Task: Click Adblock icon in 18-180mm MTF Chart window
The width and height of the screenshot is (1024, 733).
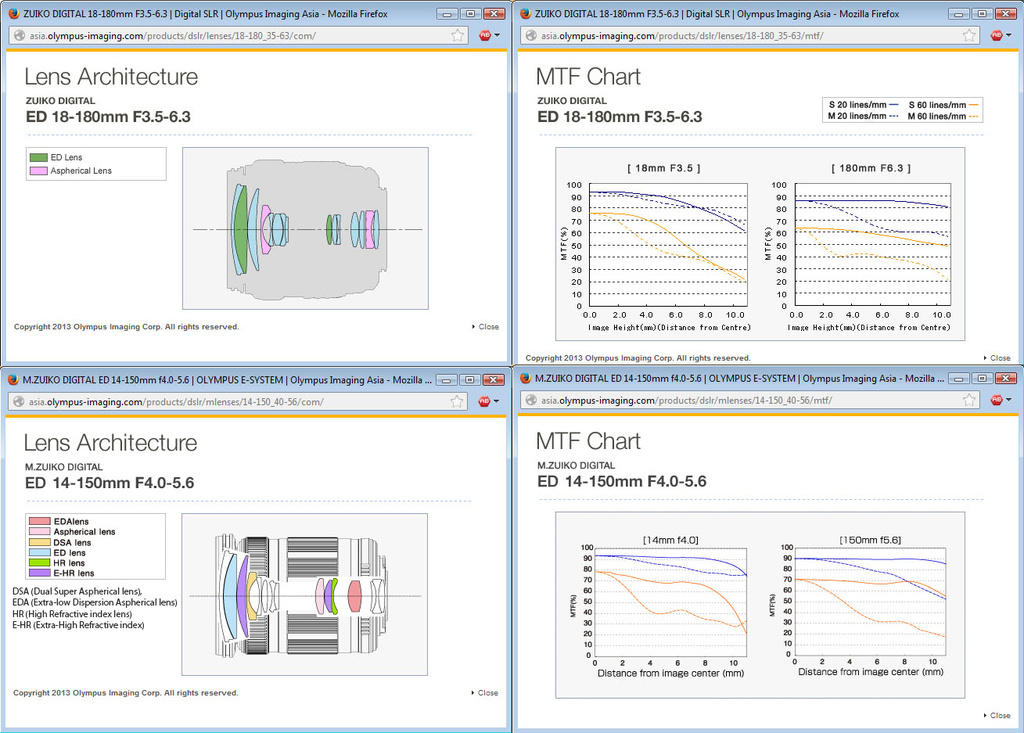Action: point(997,36)
